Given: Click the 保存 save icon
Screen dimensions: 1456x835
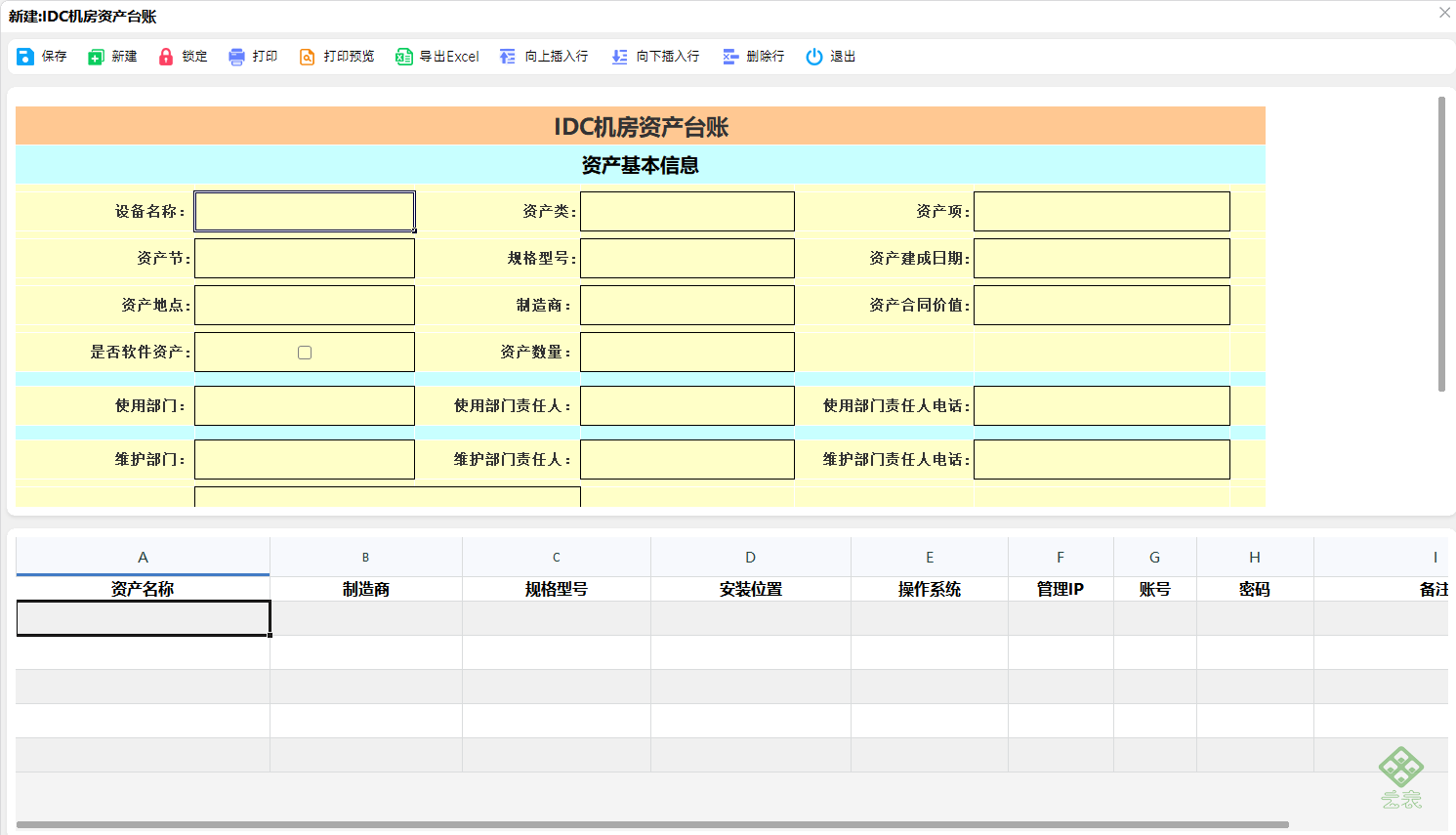Looking at the screenshot, I should [x=25, y=57].
